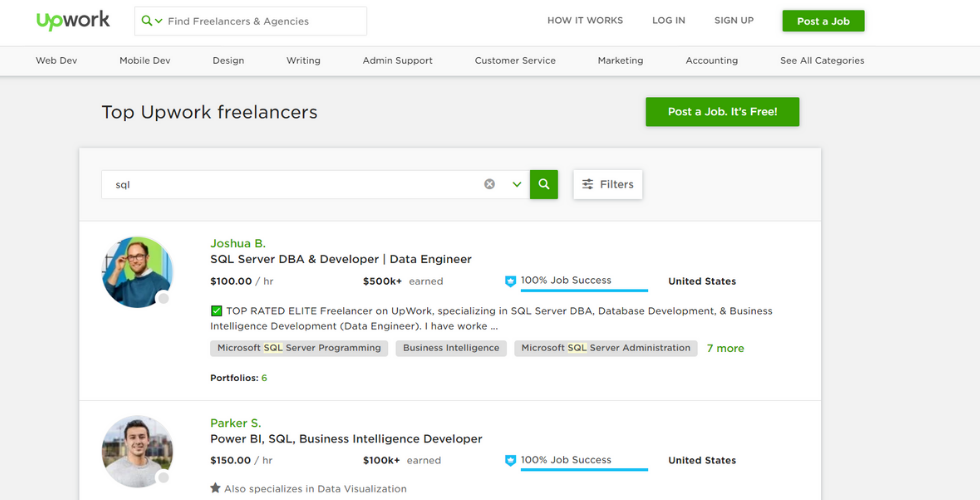
Task: Click Parker S.'s $150.00 / hr rate
Action: (242, 461)
